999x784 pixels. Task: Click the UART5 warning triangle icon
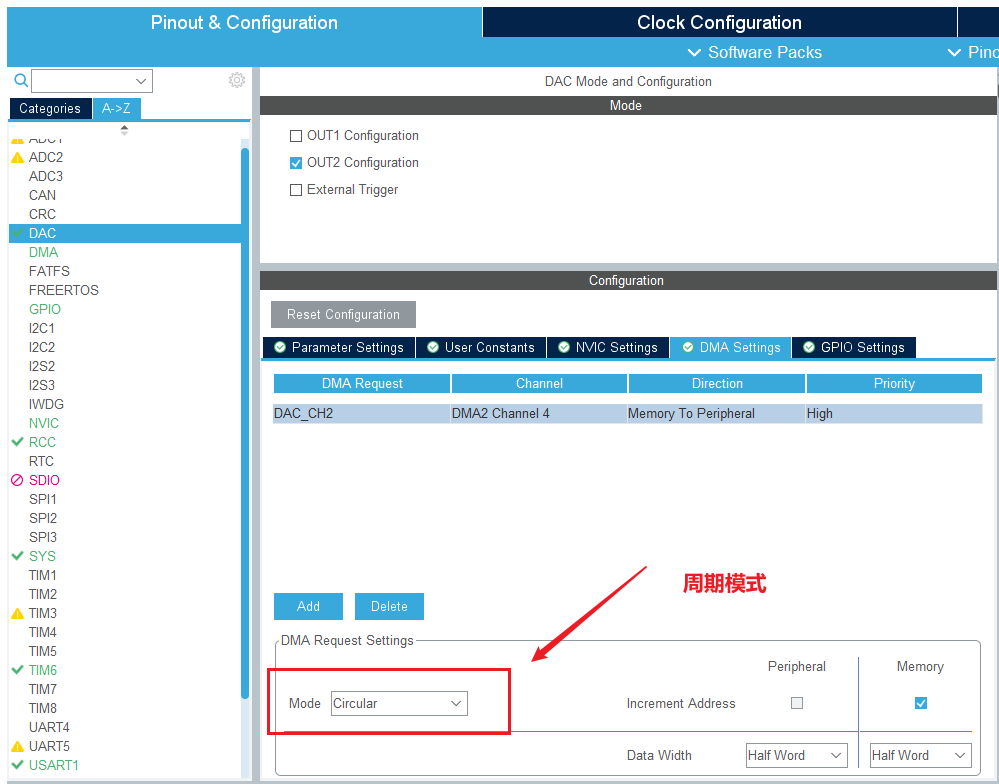18,746
